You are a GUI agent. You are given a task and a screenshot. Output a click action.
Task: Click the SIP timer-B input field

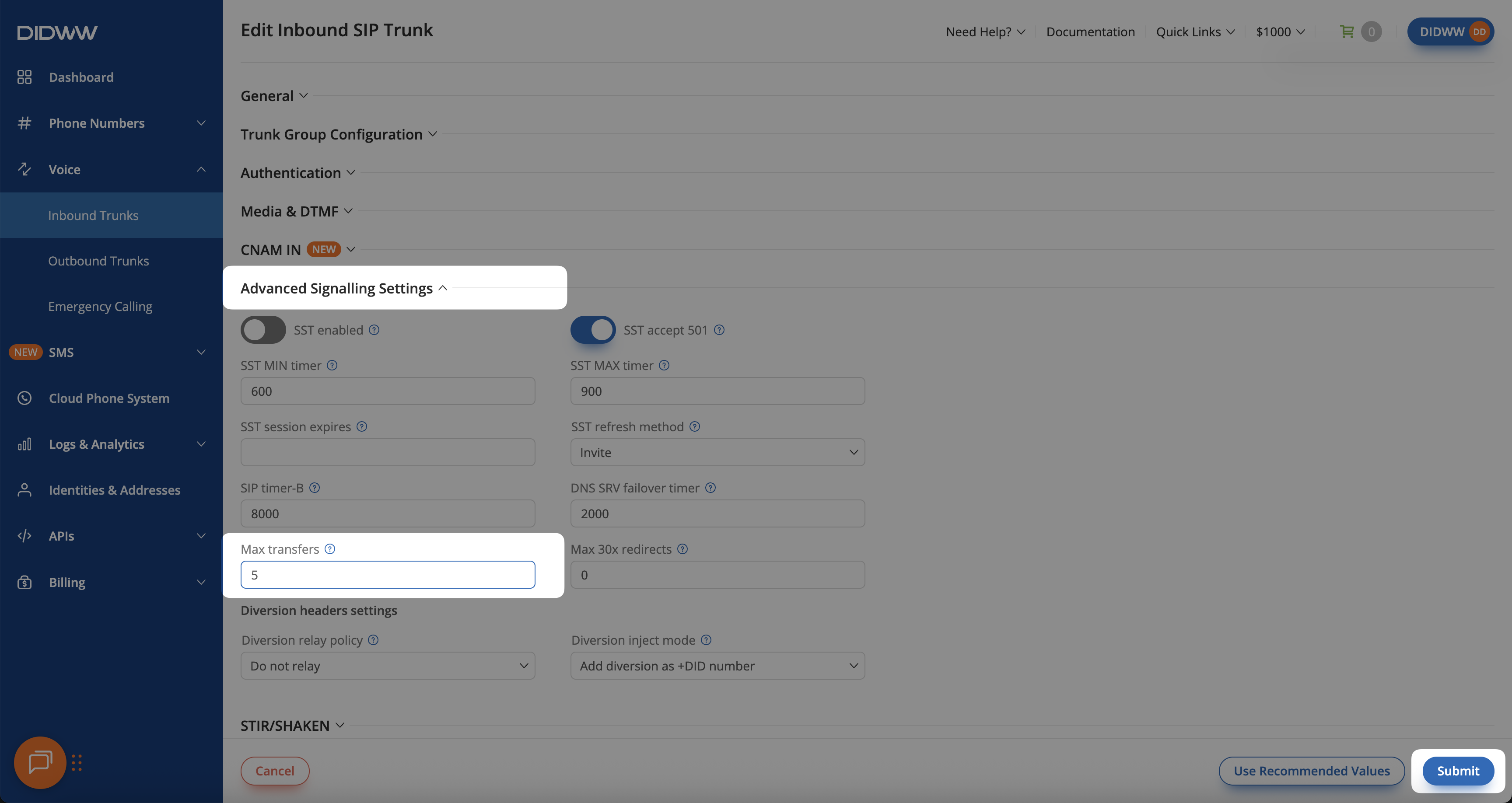click(387, 513)
